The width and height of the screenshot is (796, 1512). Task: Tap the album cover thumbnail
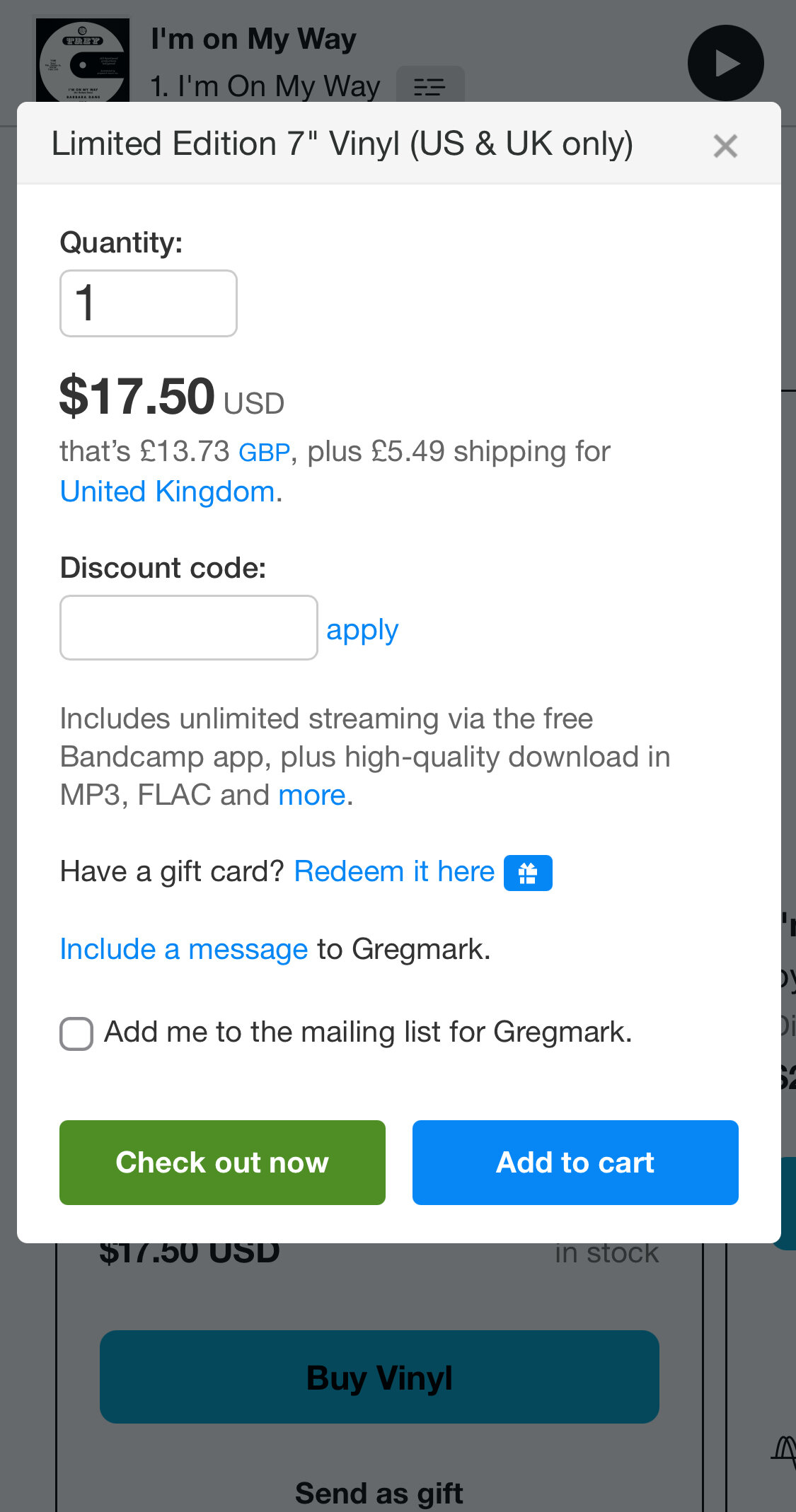[83, 61]
